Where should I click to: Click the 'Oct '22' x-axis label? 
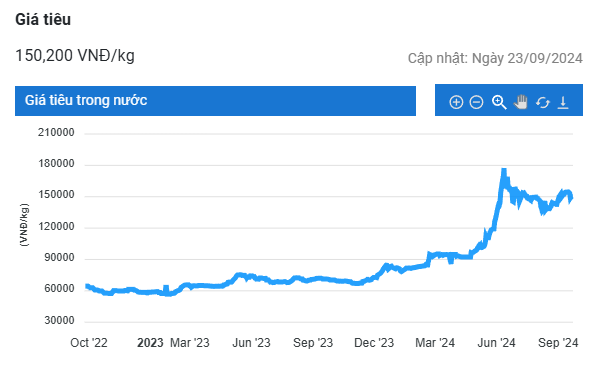pyautogui.click(x=89, y=343)
